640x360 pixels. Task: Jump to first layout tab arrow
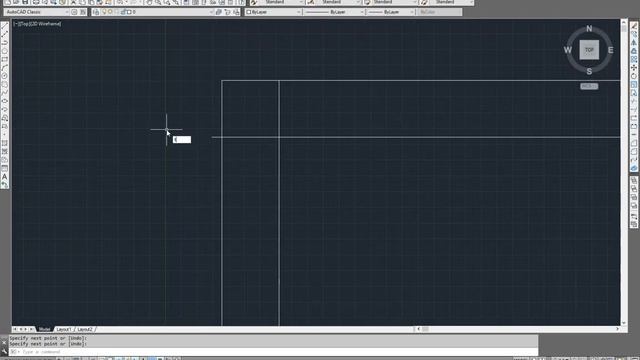(15, 329)
